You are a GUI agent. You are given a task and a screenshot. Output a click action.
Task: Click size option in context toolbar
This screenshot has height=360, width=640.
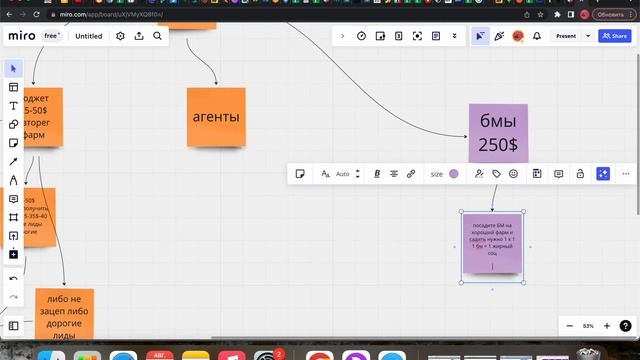pyautogui.click(x=436, y=174)
